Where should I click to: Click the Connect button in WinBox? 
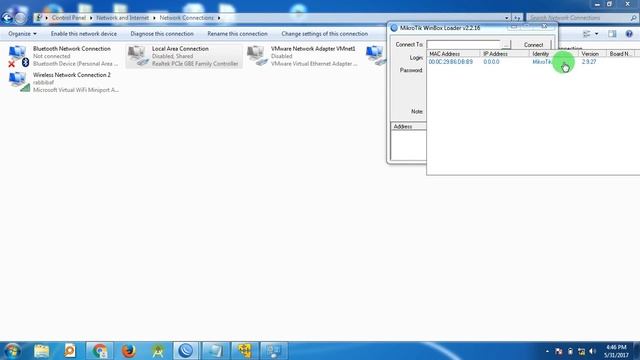point(533,45)
